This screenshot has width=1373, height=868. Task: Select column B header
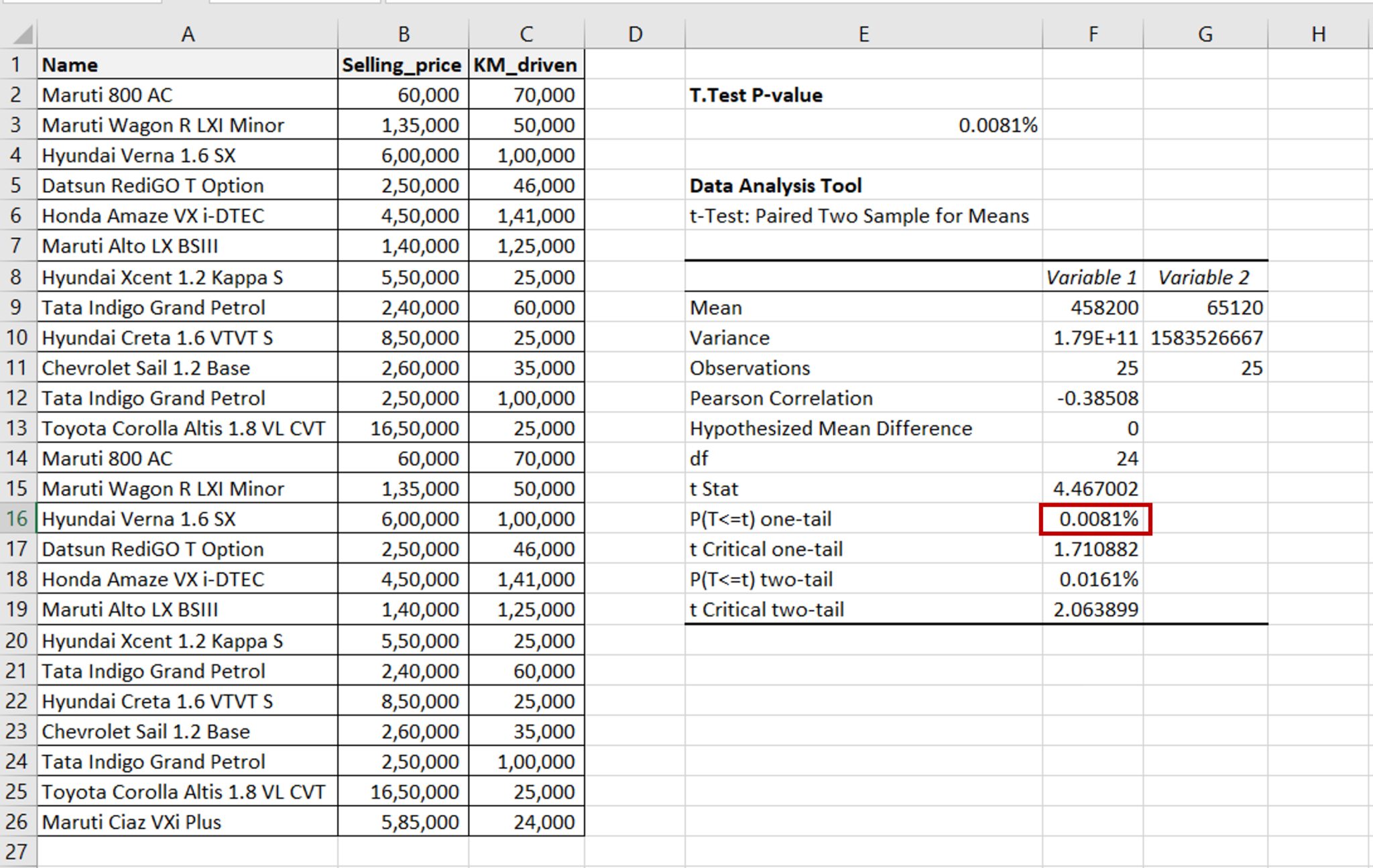tap(402, 33)
